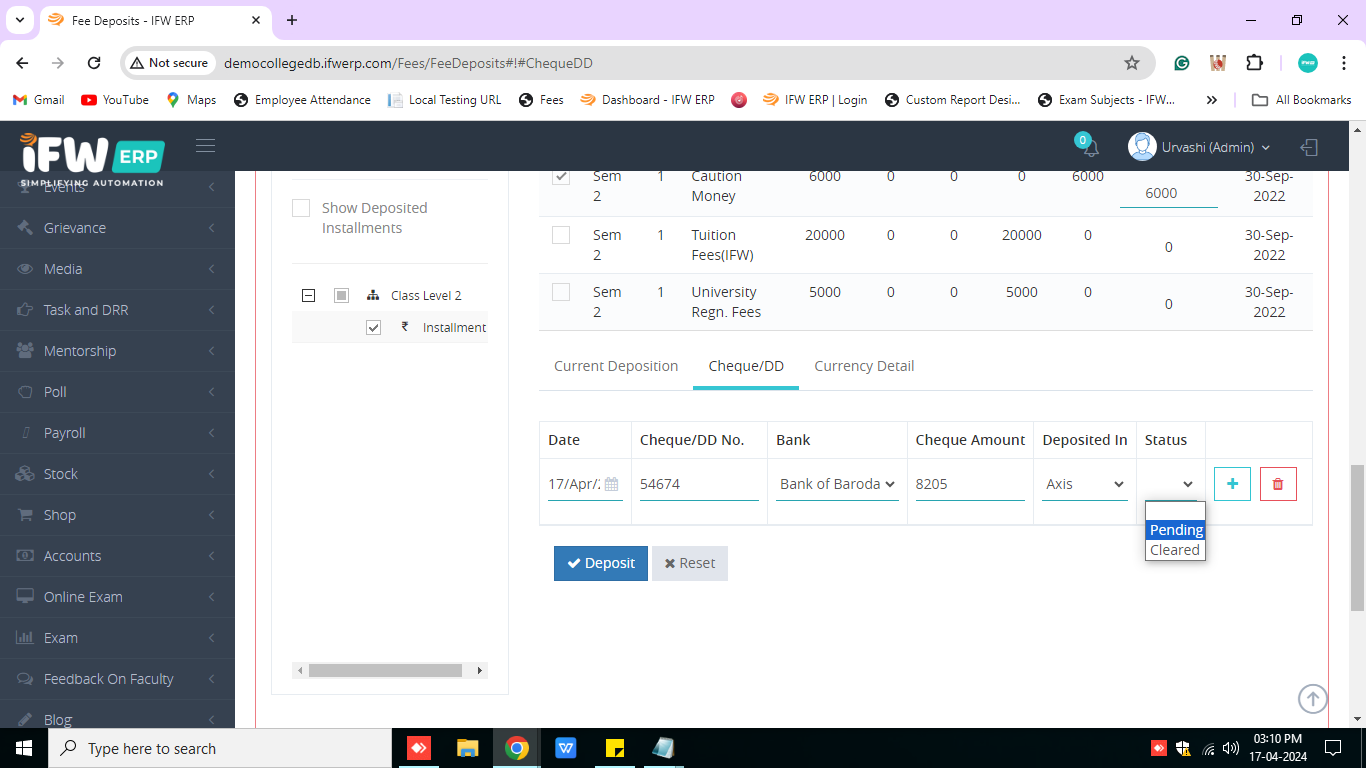Choose Pending from status list
This screenshot has height=768, width=1366.
pos(1176,530)
